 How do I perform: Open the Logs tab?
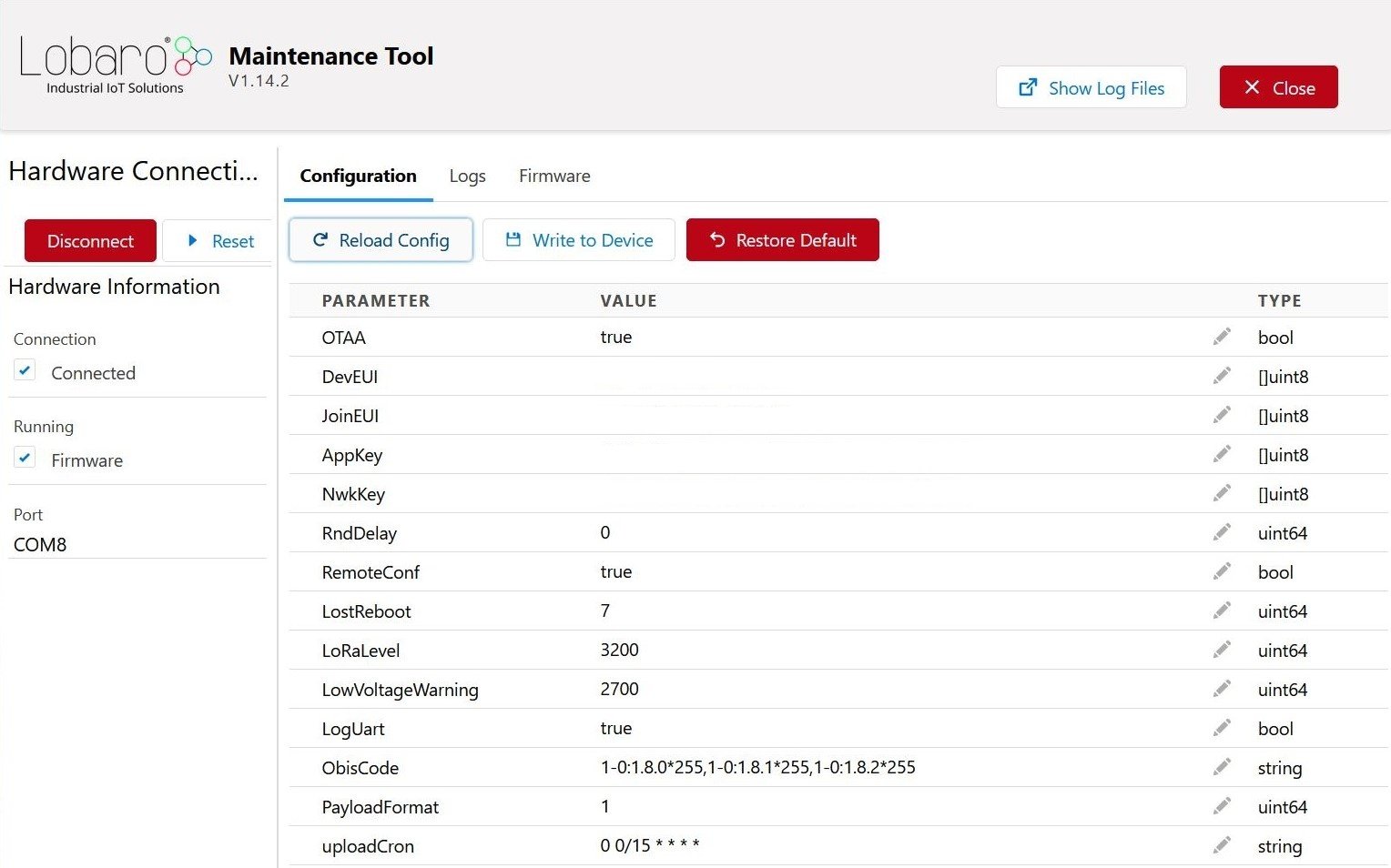point(467,176)
